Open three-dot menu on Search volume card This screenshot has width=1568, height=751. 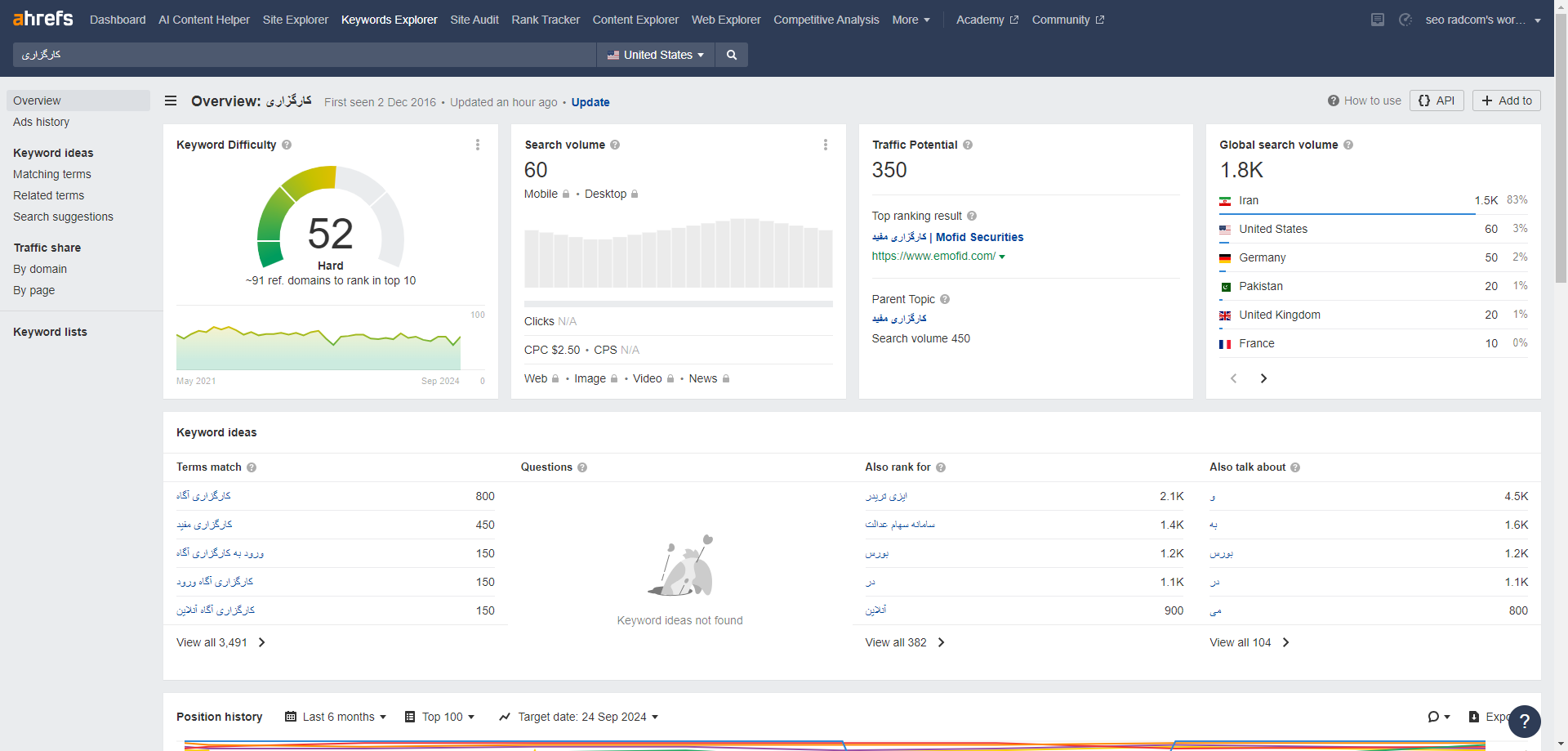tap(826, 145)
